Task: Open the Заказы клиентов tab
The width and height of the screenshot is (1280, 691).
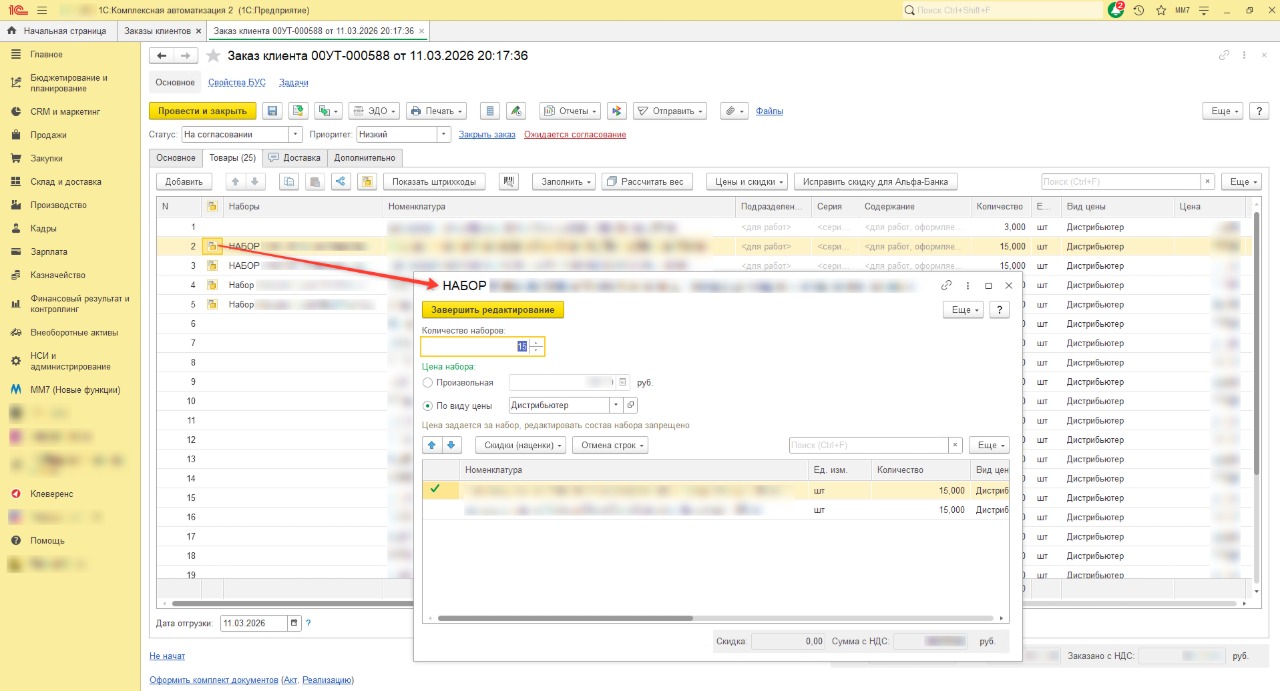Action: pos(159,31)
